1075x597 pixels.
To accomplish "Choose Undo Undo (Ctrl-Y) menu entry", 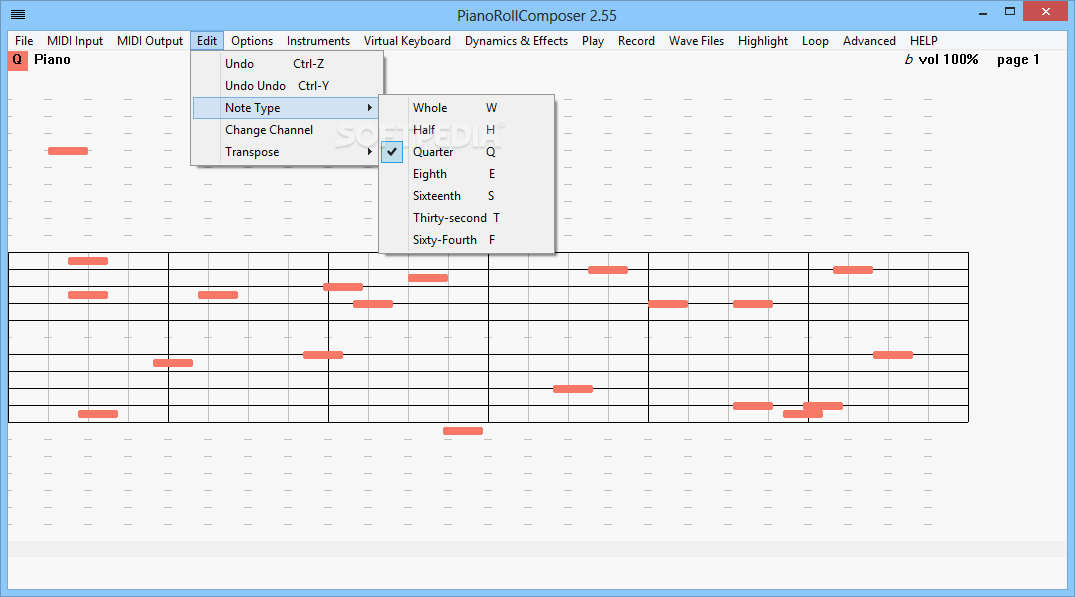I will point(287,86).
